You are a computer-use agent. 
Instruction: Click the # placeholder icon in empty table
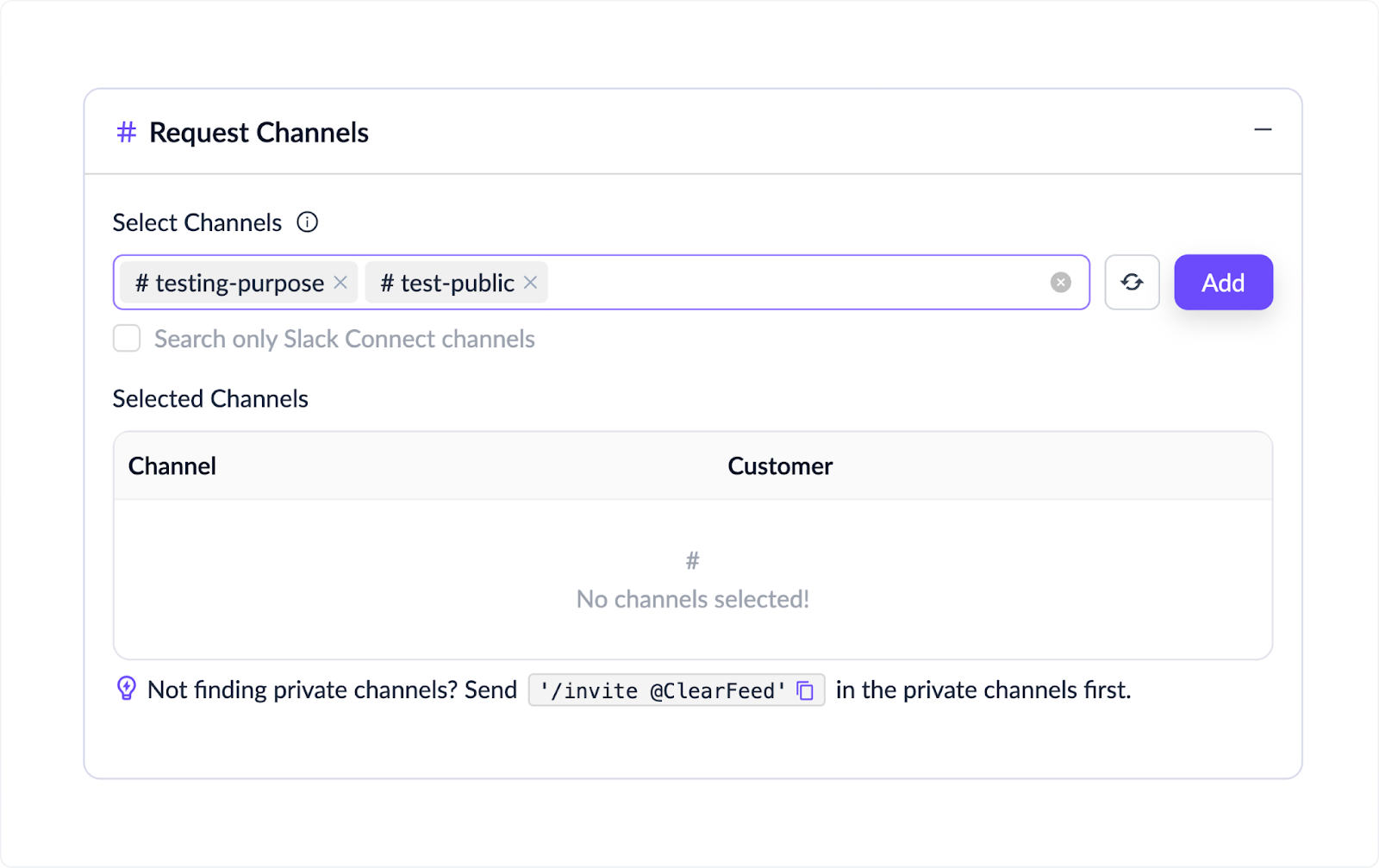tap(692, 560)
